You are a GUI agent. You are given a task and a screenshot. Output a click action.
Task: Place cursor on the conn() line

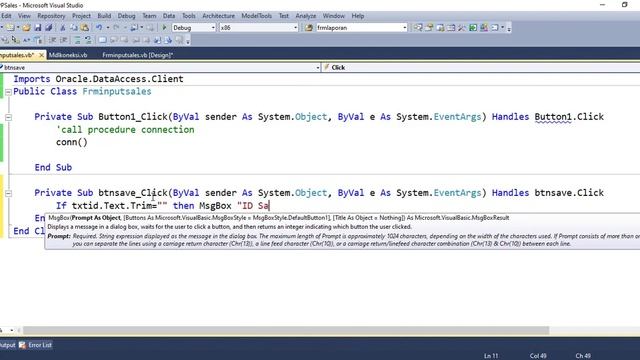[72, 142]
